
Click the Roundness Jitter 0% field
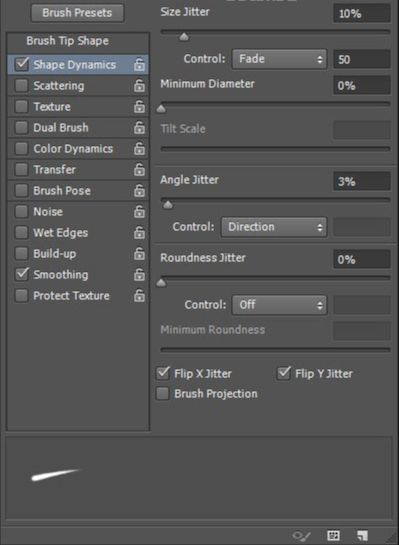click(x=362, y=259)
